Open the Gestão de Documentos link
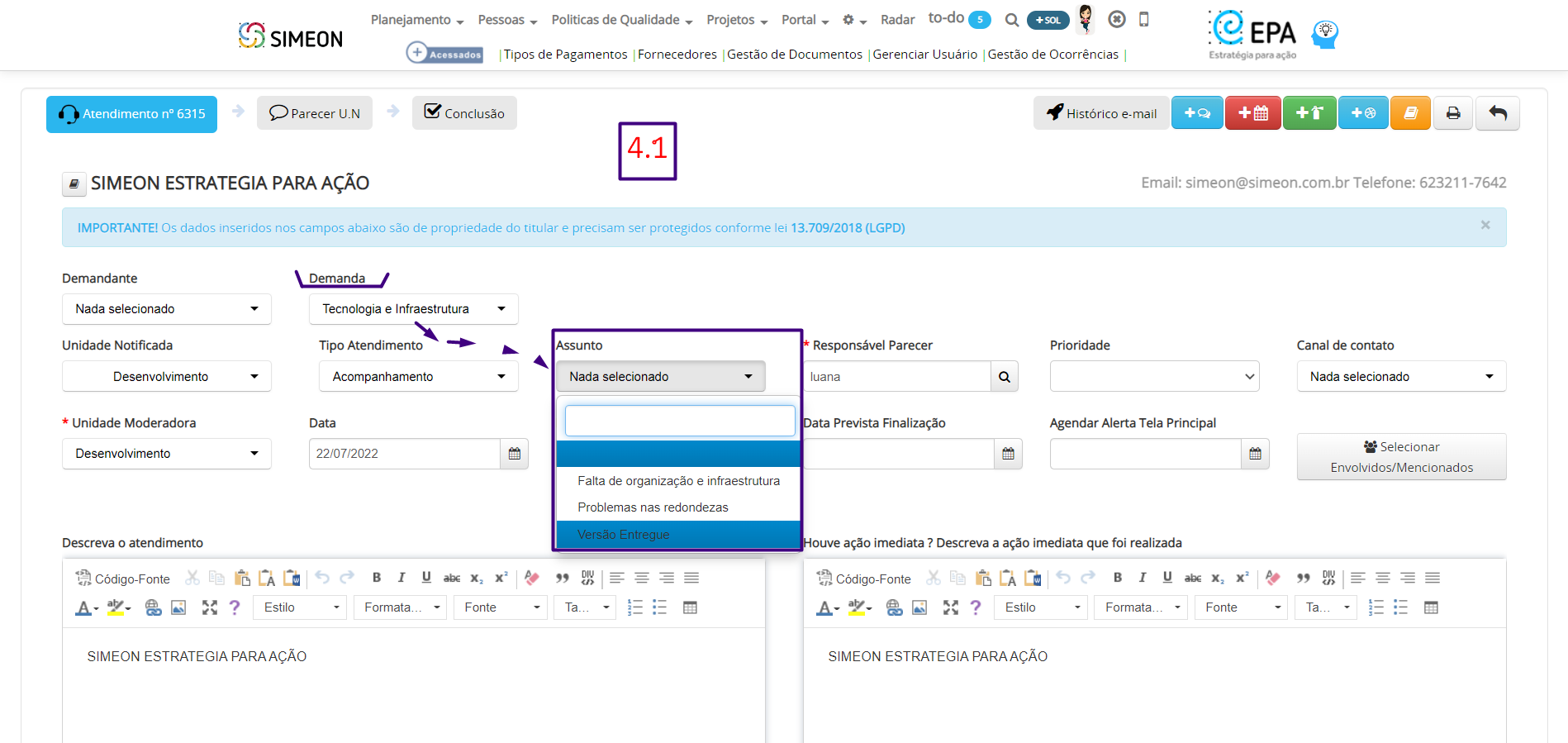Viewport: 1568px width, 743px height. [794, 55]
